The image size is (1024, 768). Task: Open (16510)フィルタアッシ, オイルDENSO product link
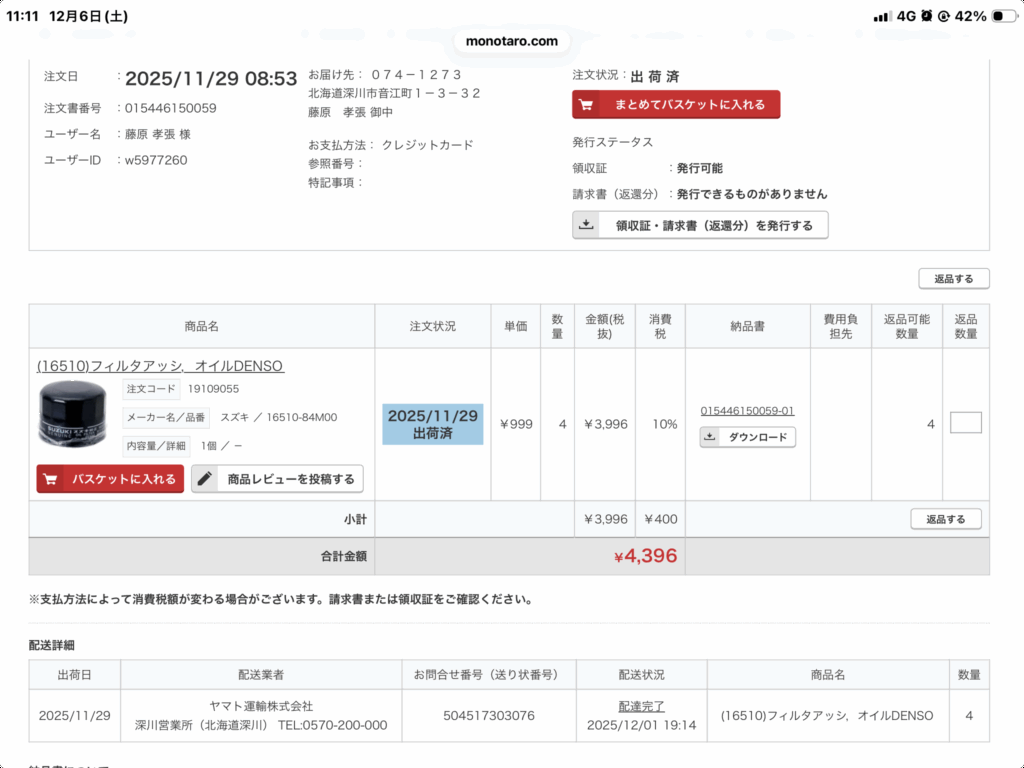(x=160, y=366)
